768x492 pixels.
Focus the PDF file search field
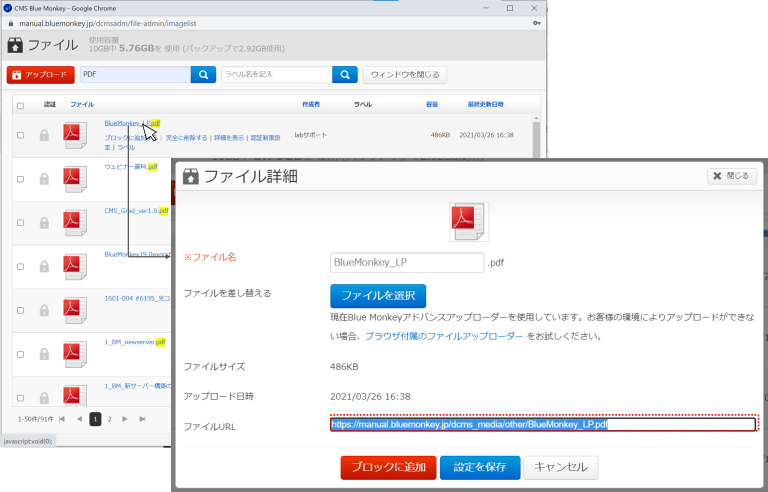click(x=136, y=74)
